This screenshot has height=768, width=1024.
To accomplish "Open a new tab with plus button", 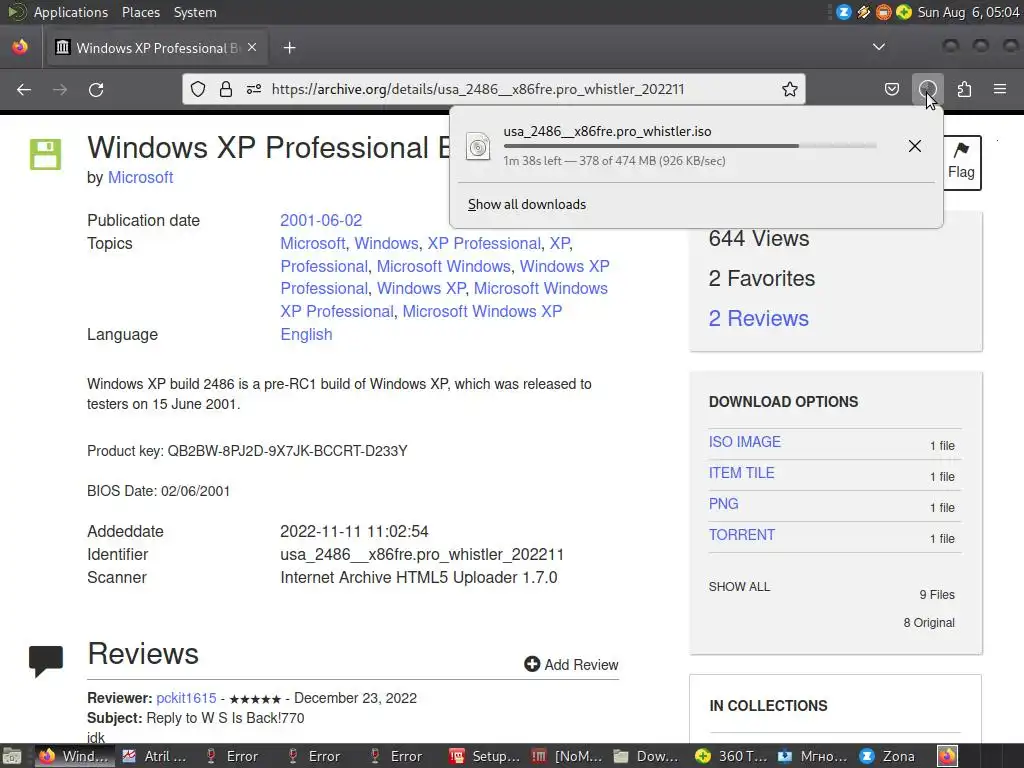I will coord(289,48).
